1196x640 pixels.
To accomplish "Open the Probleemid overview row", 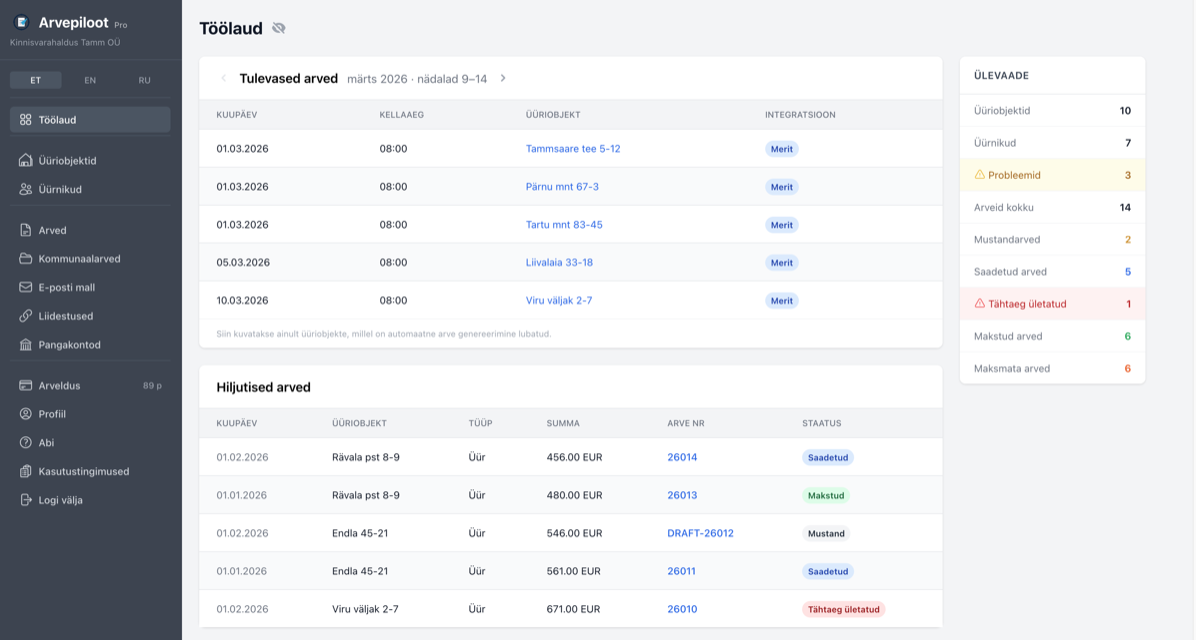I will pyautogui.click(x=1052, y=175).
